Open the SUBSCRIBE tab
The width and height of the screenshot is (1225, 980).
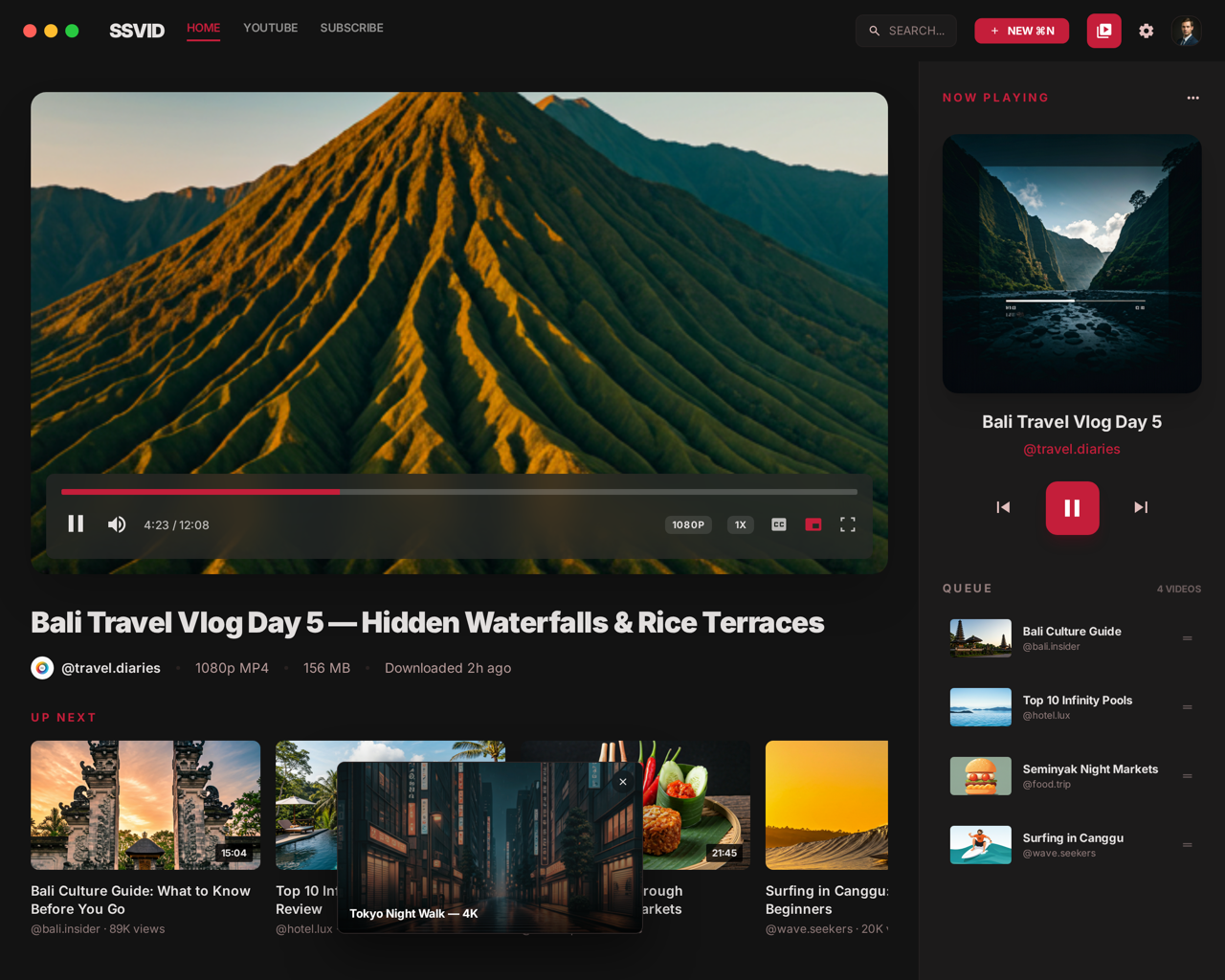(x=351, y=28)
